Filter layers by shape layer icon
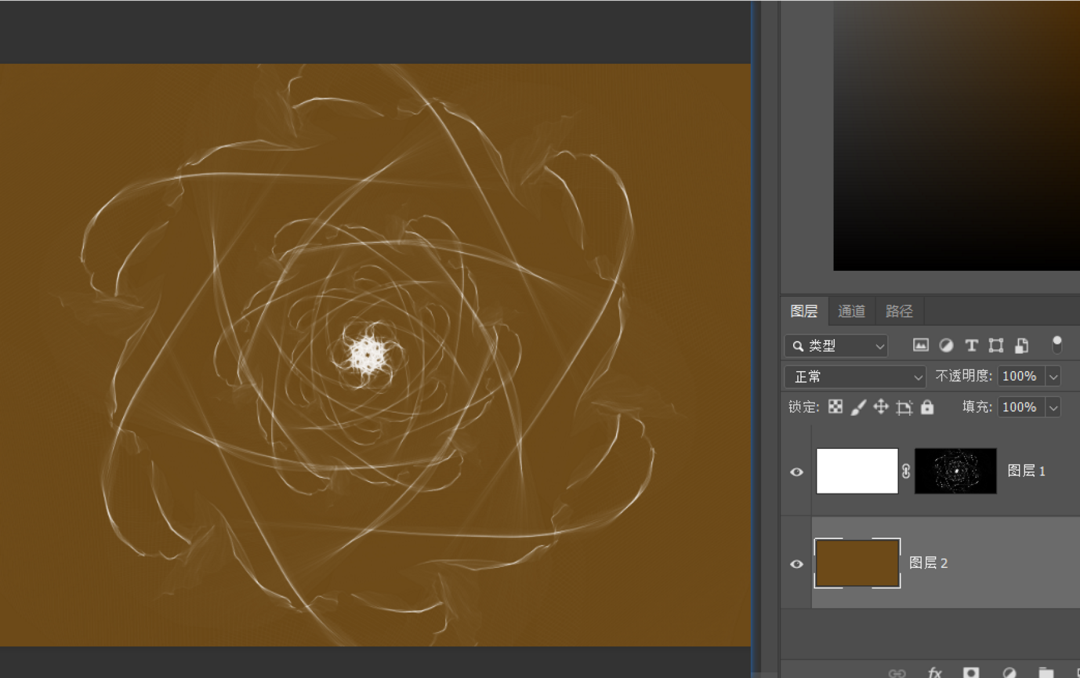This screenshot has height=678, width=1080. [x=996, y=345]
